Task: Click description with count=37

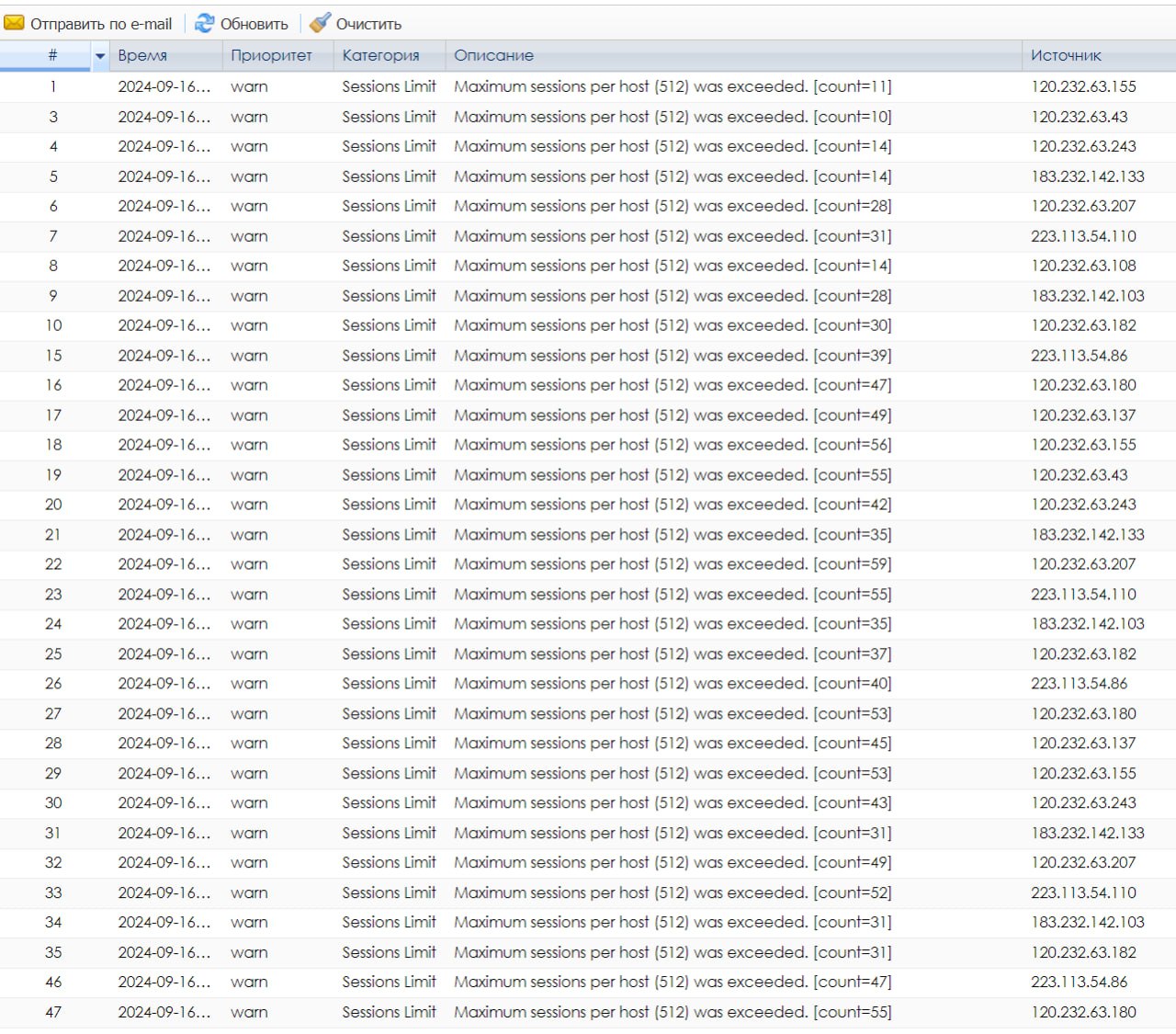Action: click(x=673, y=654)
